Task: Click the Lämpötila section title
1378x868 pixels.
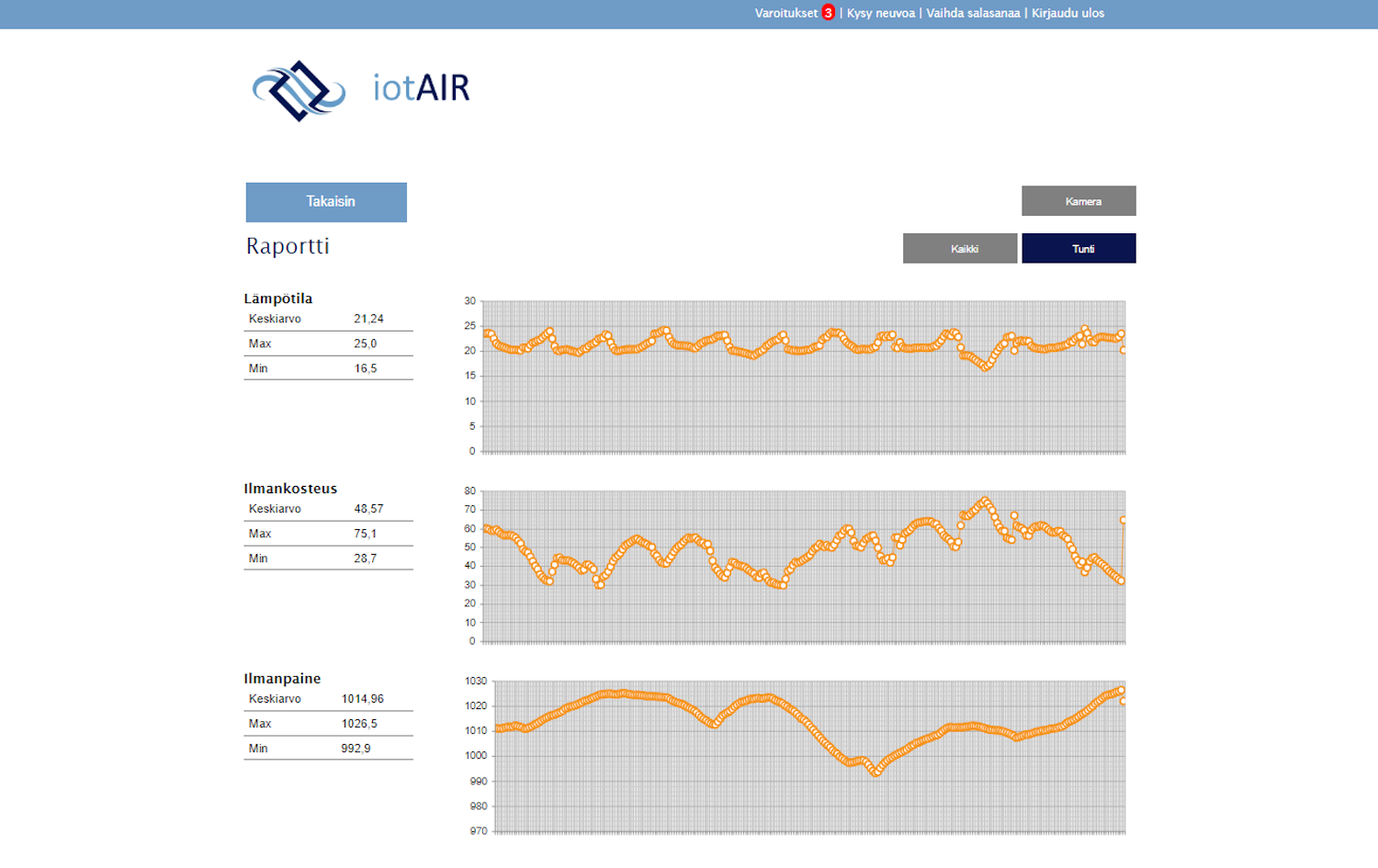Action: [278, 299]
